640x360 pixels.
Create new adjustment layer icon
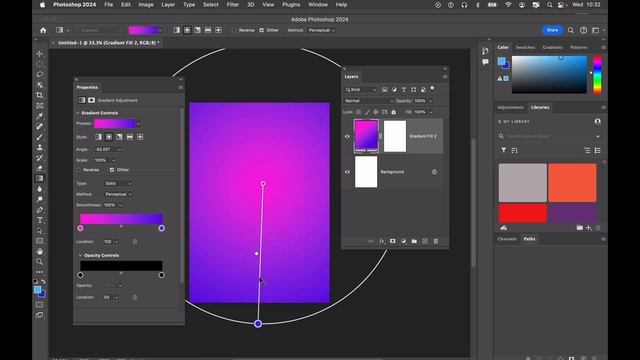coord(404,241)
